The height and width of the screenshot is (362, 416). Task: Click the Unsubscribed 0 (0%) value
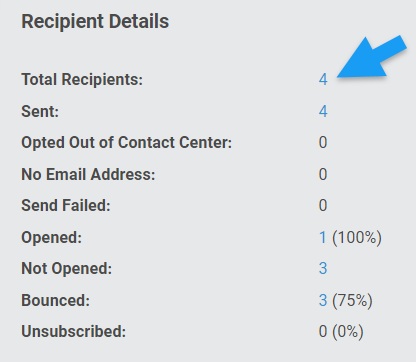341,332
